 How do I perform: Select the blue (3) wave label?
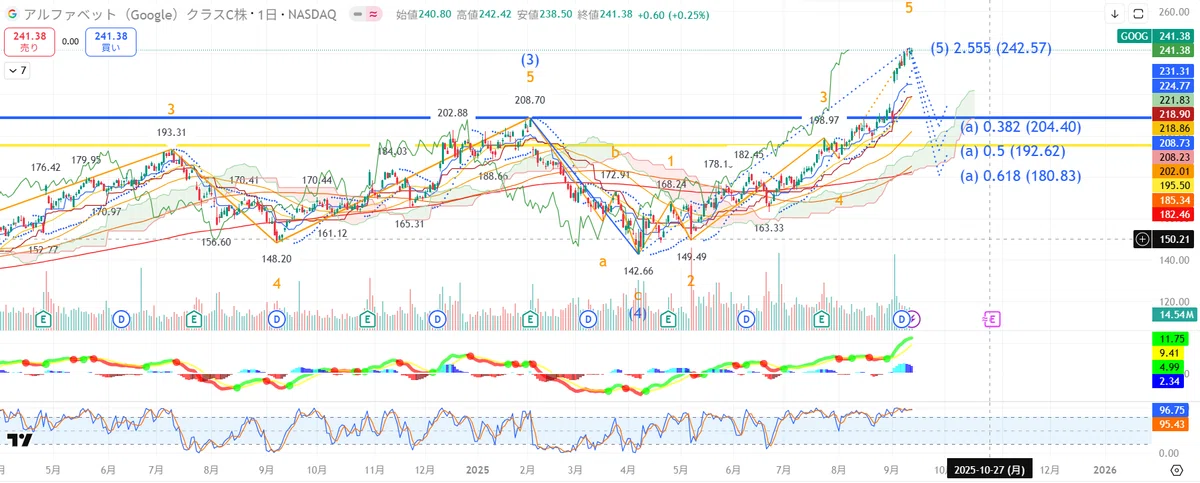(x=530, y=60)
